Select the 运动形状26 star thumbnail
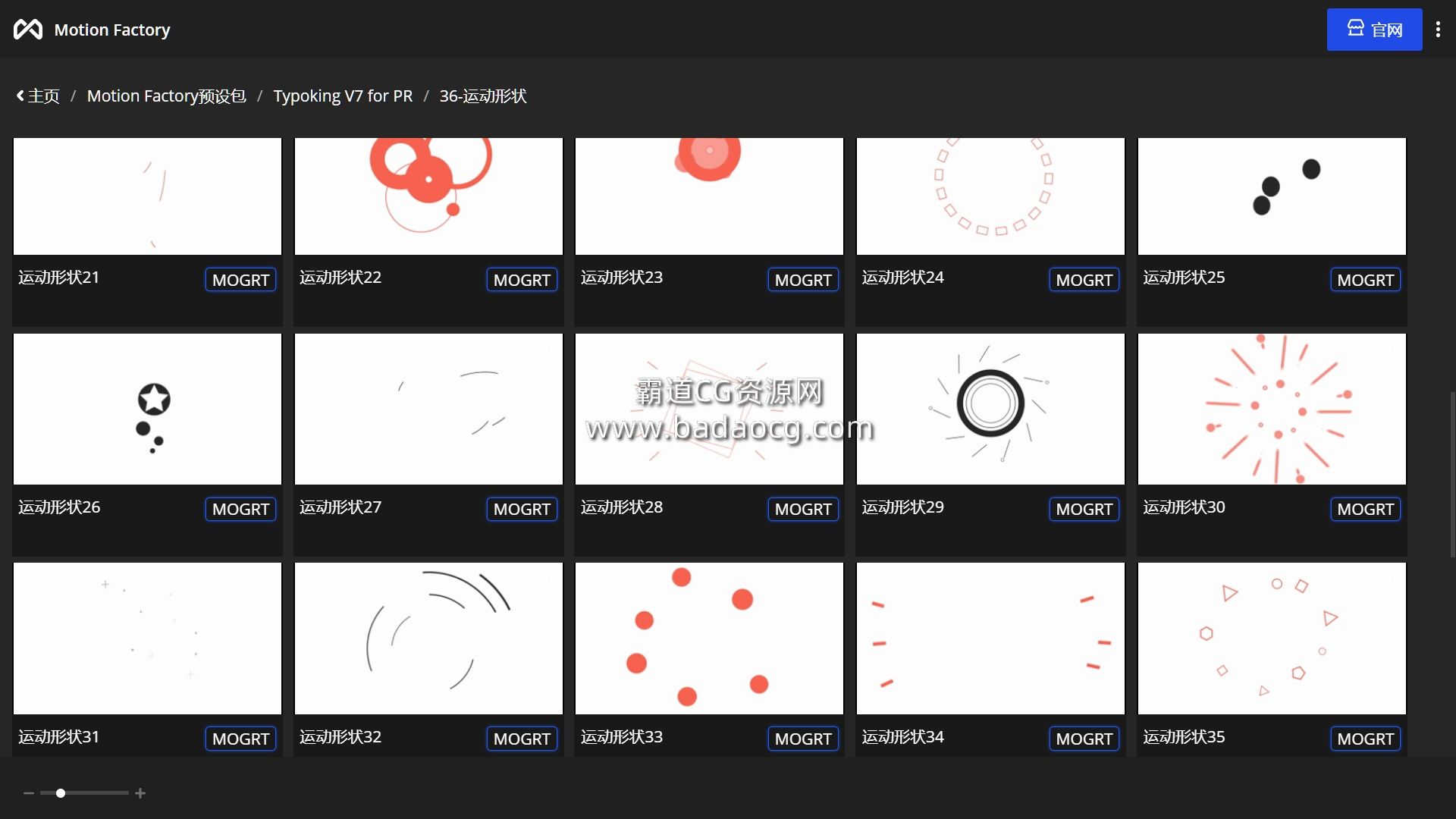 tap(147, 409)
